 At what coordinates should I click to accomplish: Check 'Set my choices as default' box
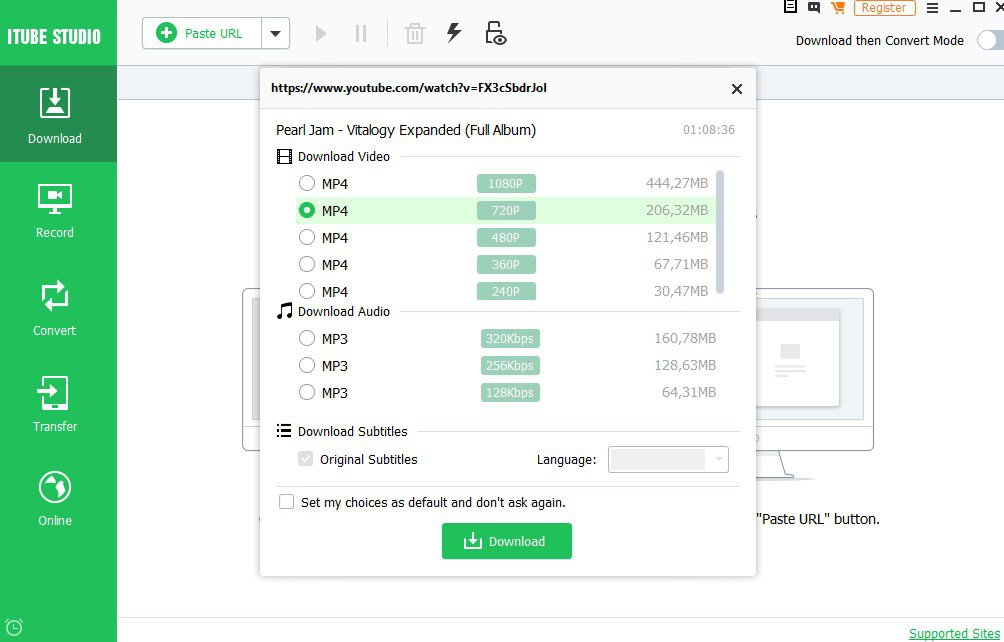pyautogui.click(x=287, y=502)
